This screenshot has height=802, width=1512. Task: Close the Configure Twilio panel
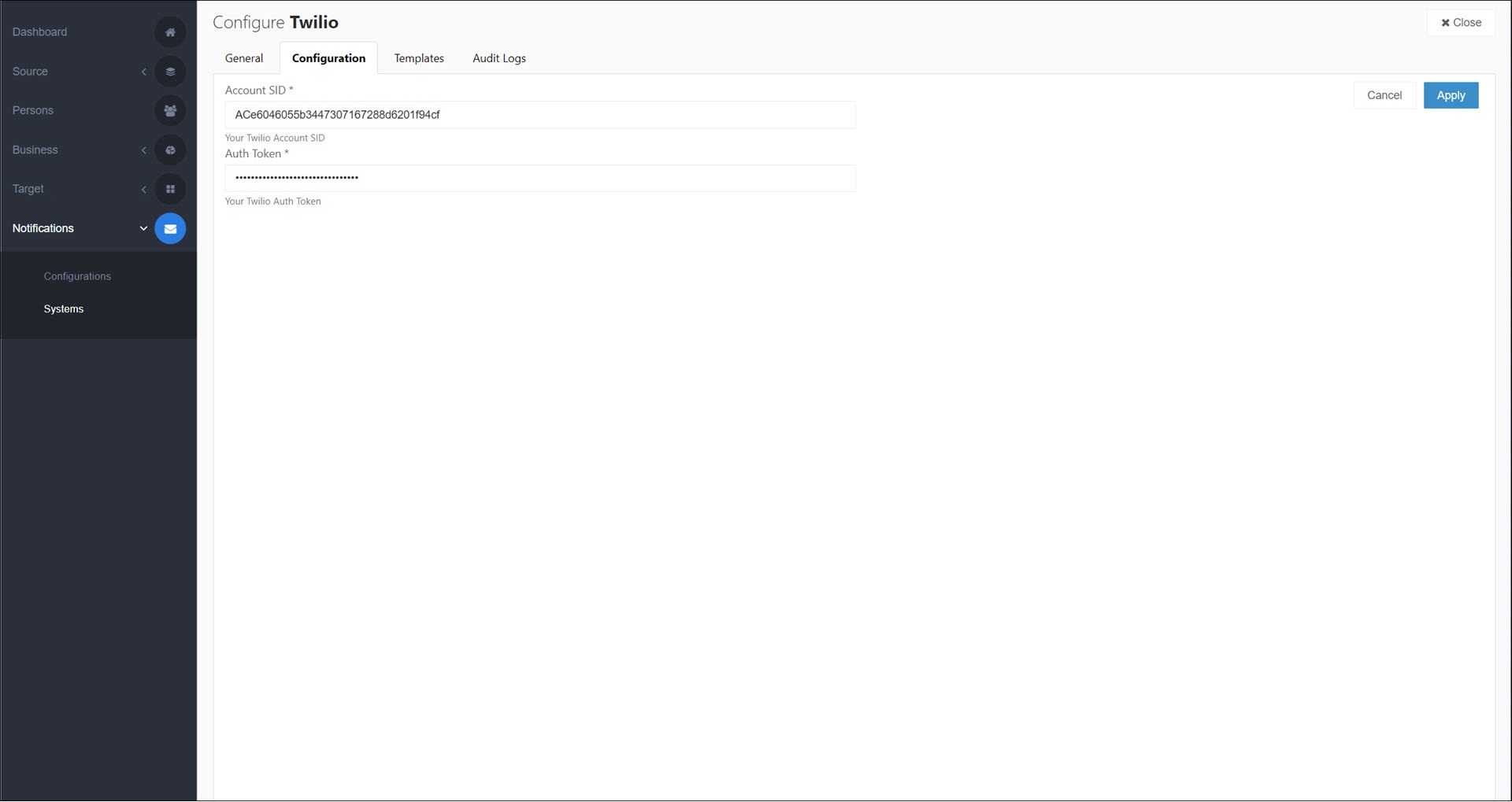pyautogui.click(x=1461, y=23)
